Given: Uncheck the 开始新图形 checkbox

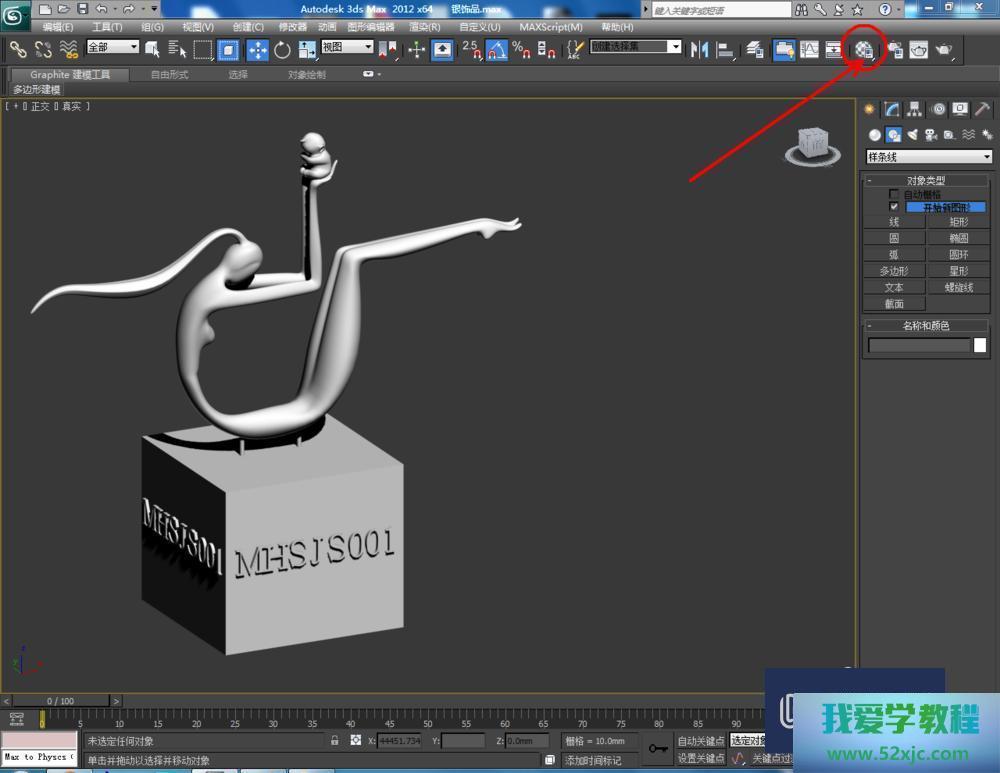Looking at the screenshot, I should point(894,207).
